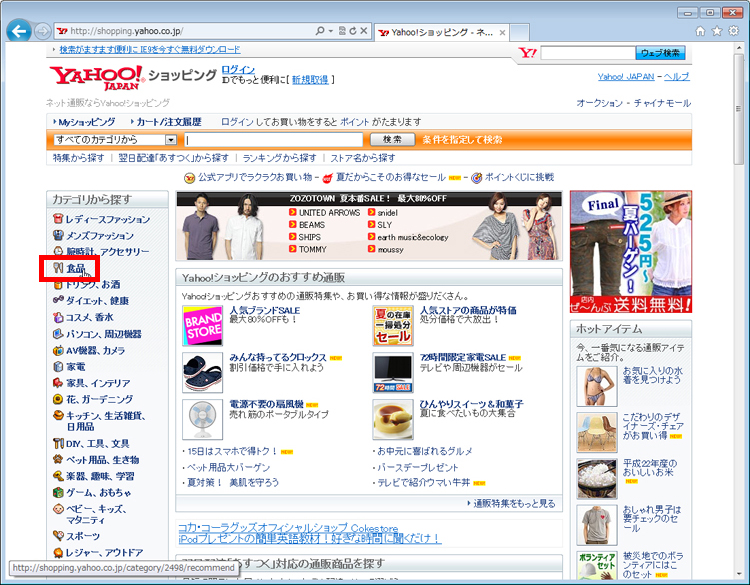
Task: Click the scrollbar down arrow
Action: pos(739,573)
